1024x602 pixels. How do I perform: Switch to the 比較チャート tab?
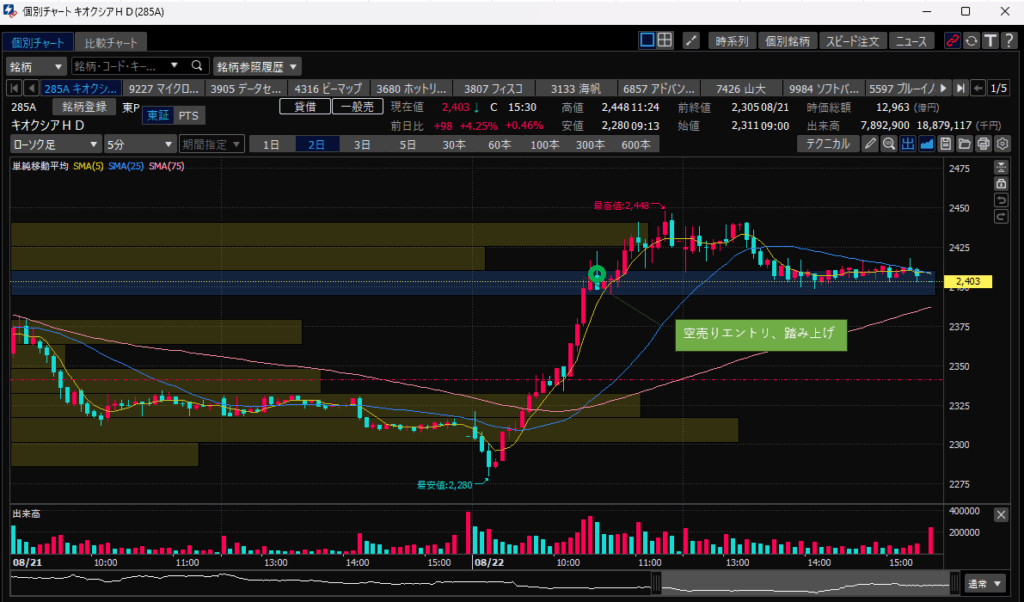click(114, 42)
